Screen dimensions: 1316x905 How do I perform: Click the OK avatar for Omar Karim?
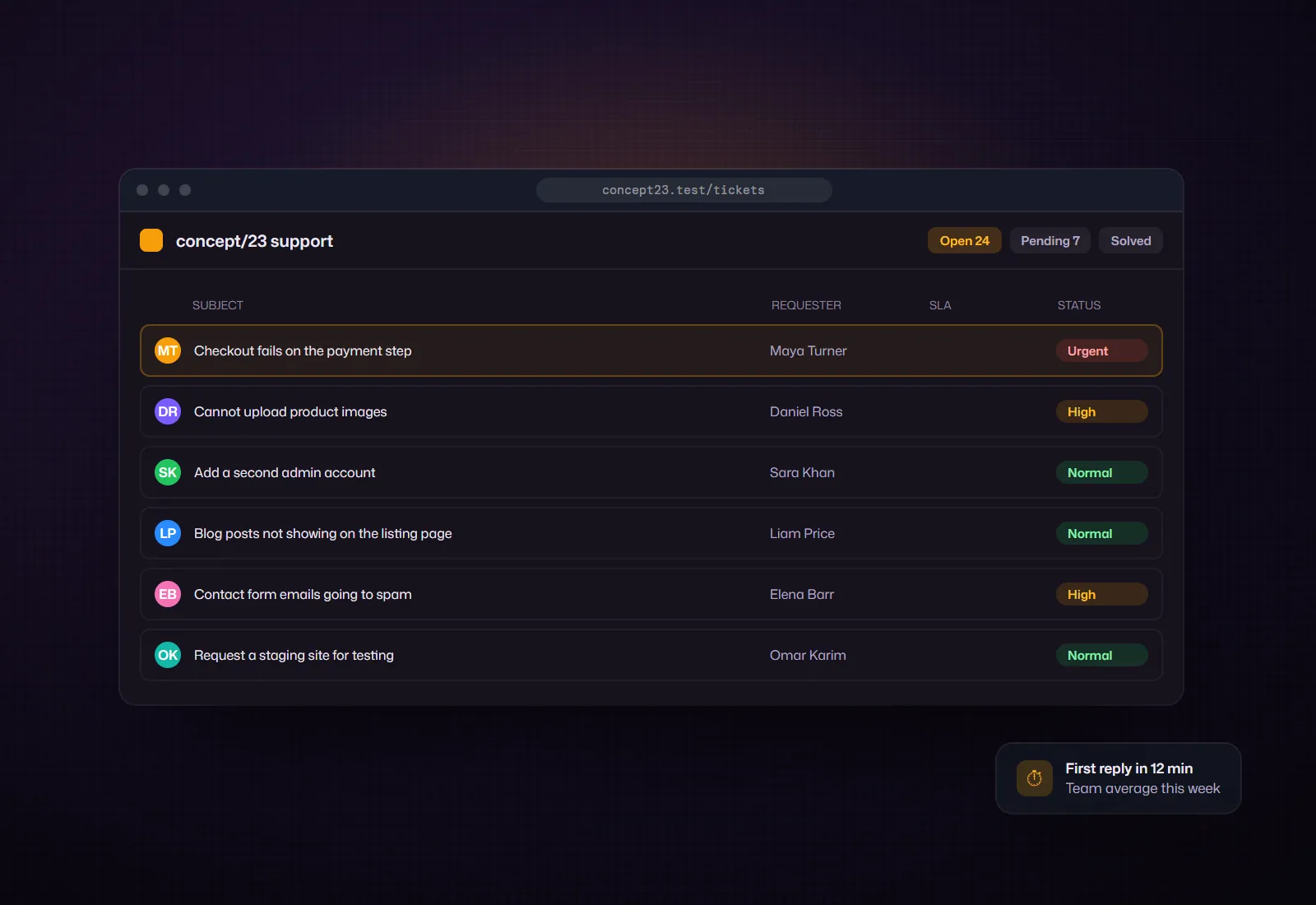point(168,655)
